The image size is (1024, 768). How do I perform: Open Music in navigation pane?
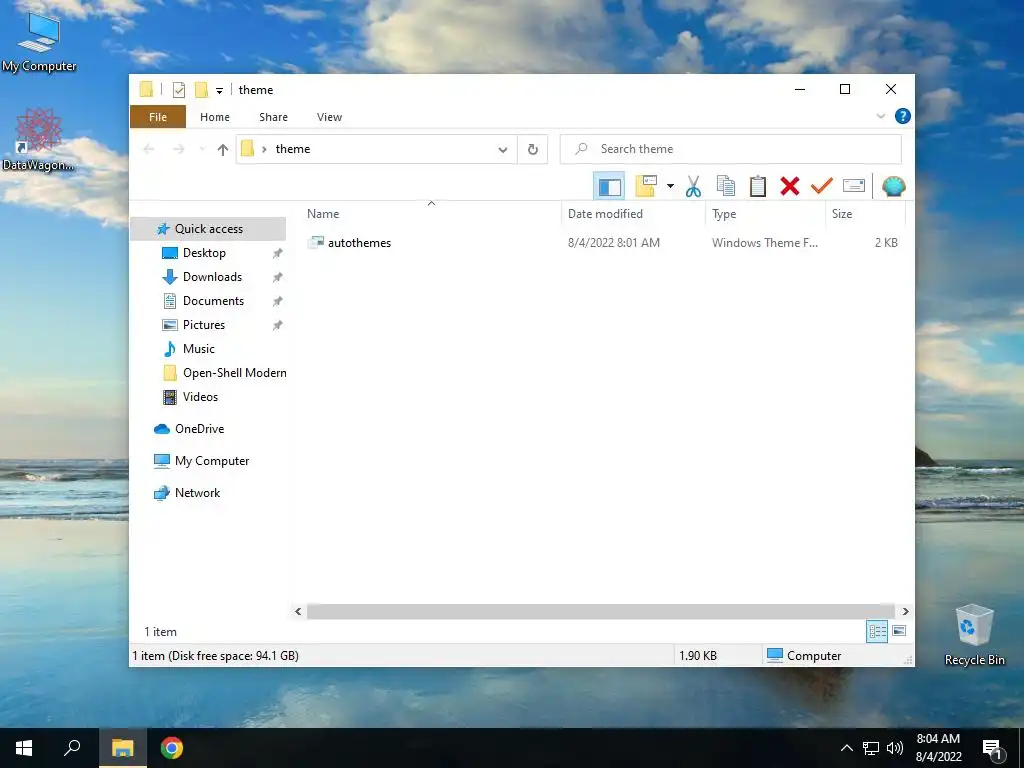point(199,349)
